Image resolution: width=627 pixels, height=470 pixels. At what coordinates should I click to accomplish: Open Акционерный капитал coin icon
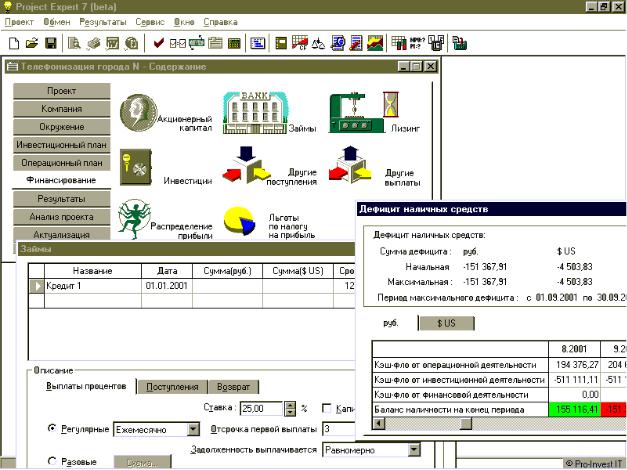(139, 112)
